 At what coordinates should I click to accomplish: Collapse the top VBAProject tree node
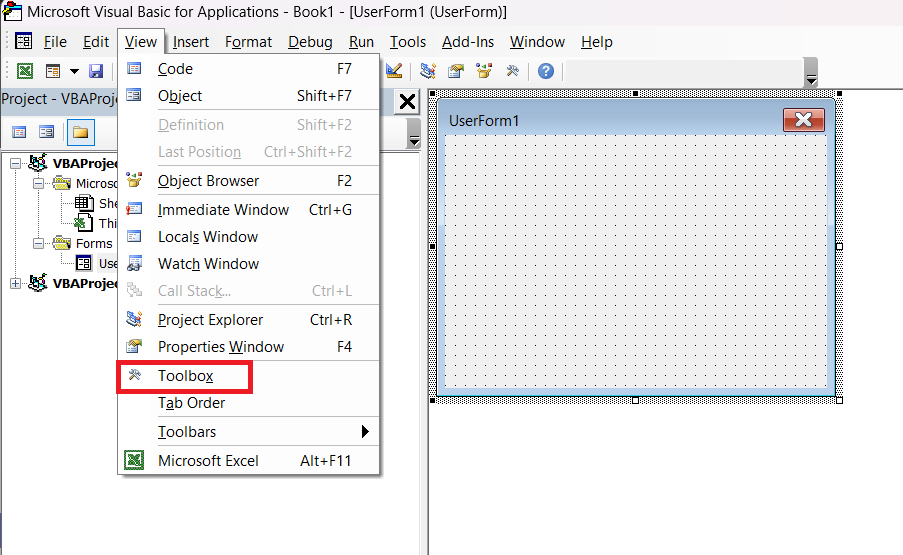[x=16, y=164]
